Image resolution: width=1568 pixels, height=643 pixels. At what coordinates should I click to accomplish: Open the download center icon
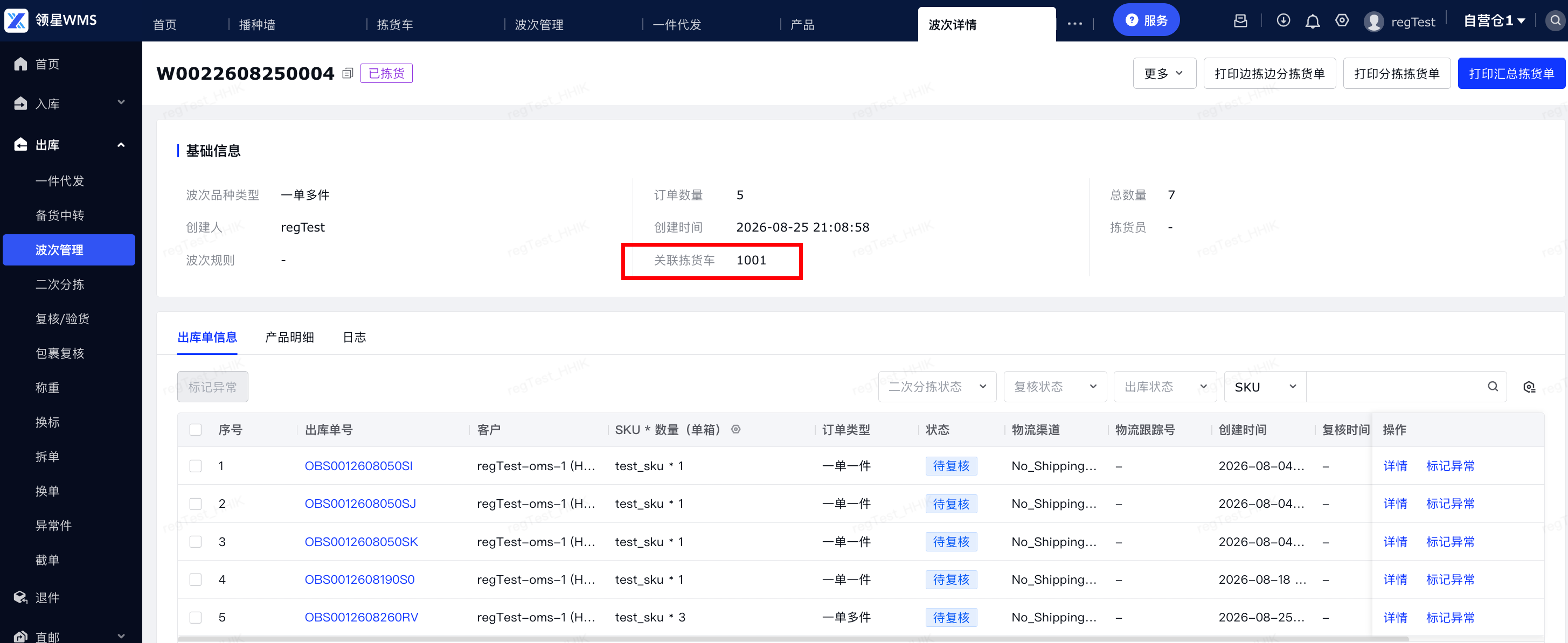pyautogui.click(x=1283, y=20)
